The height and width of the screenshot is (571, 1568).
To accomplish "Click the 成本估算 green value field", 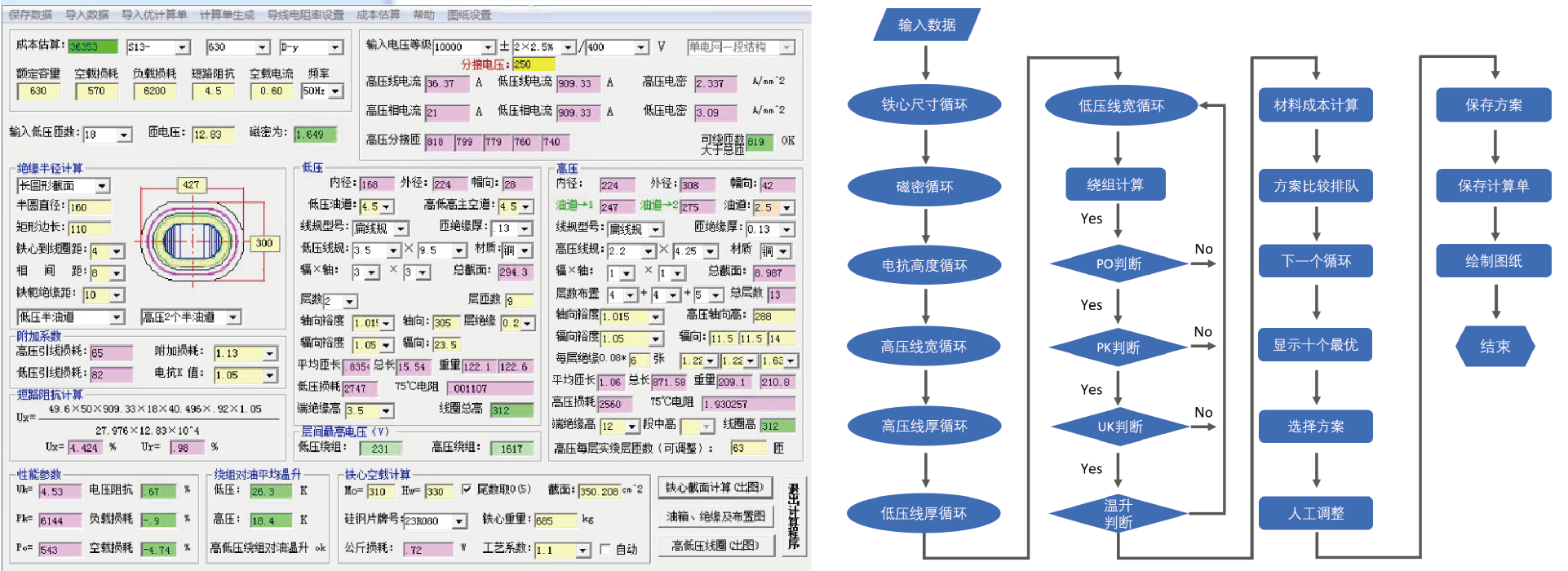I will [x=92, y=47].
